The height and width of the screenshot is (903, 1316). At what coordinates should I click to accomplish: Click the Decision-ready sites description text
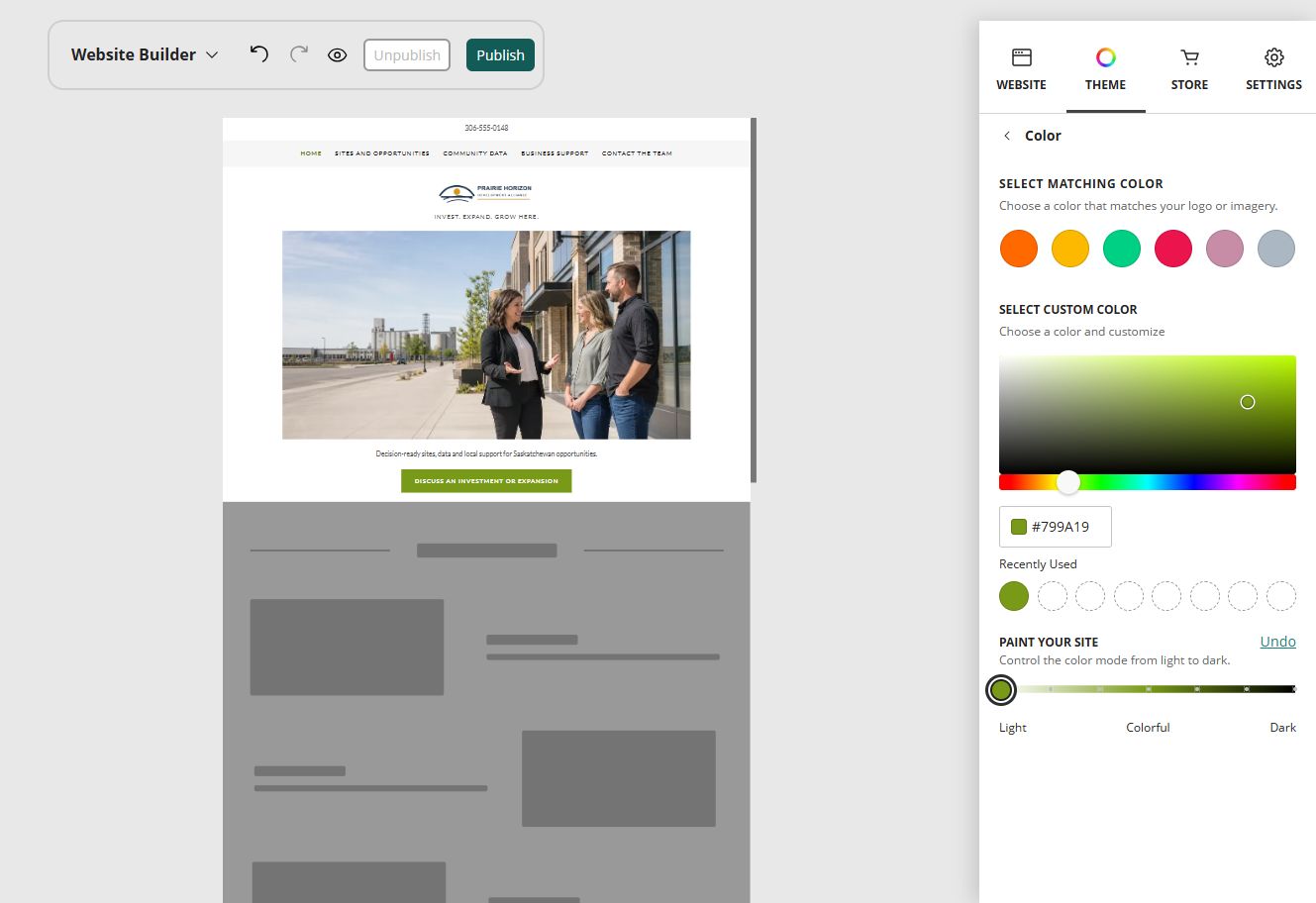(486, 453)
